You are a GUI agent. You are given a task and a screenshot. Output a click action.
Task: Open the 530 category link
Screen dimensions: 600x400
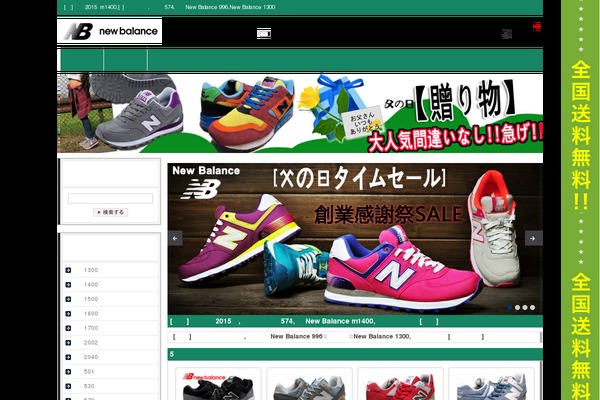pyautogui.click(x=89, y=386)
